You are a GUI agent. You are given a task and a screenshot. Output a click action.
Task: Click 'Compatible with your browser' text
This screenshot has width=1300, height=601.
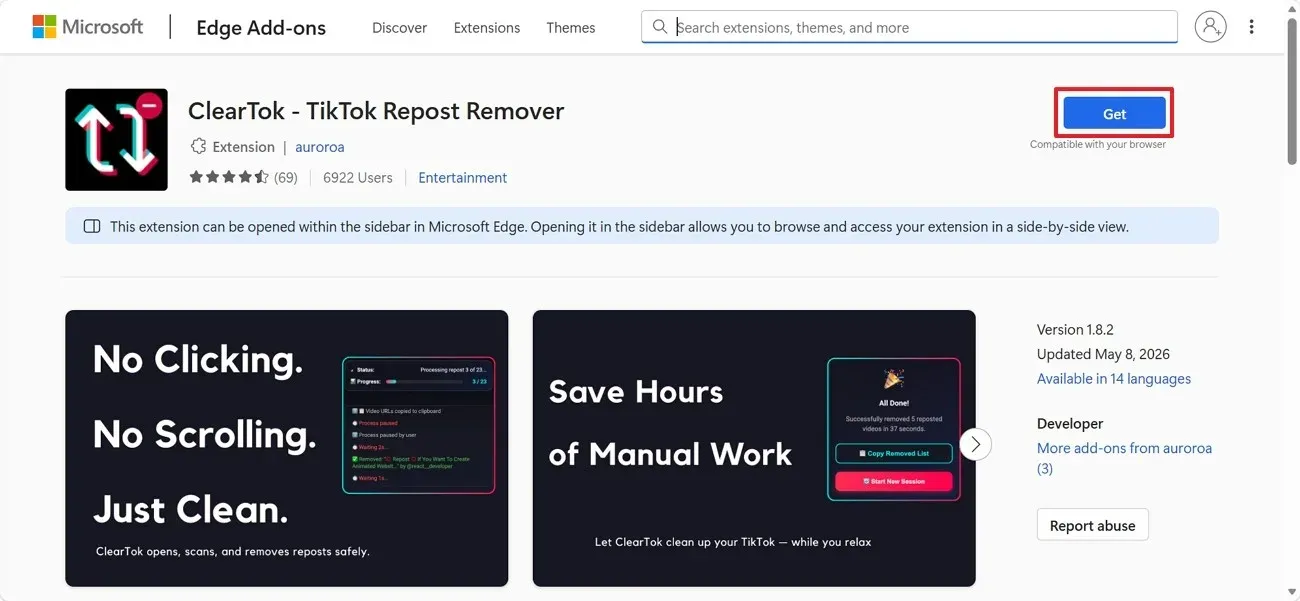point(1098,144)
